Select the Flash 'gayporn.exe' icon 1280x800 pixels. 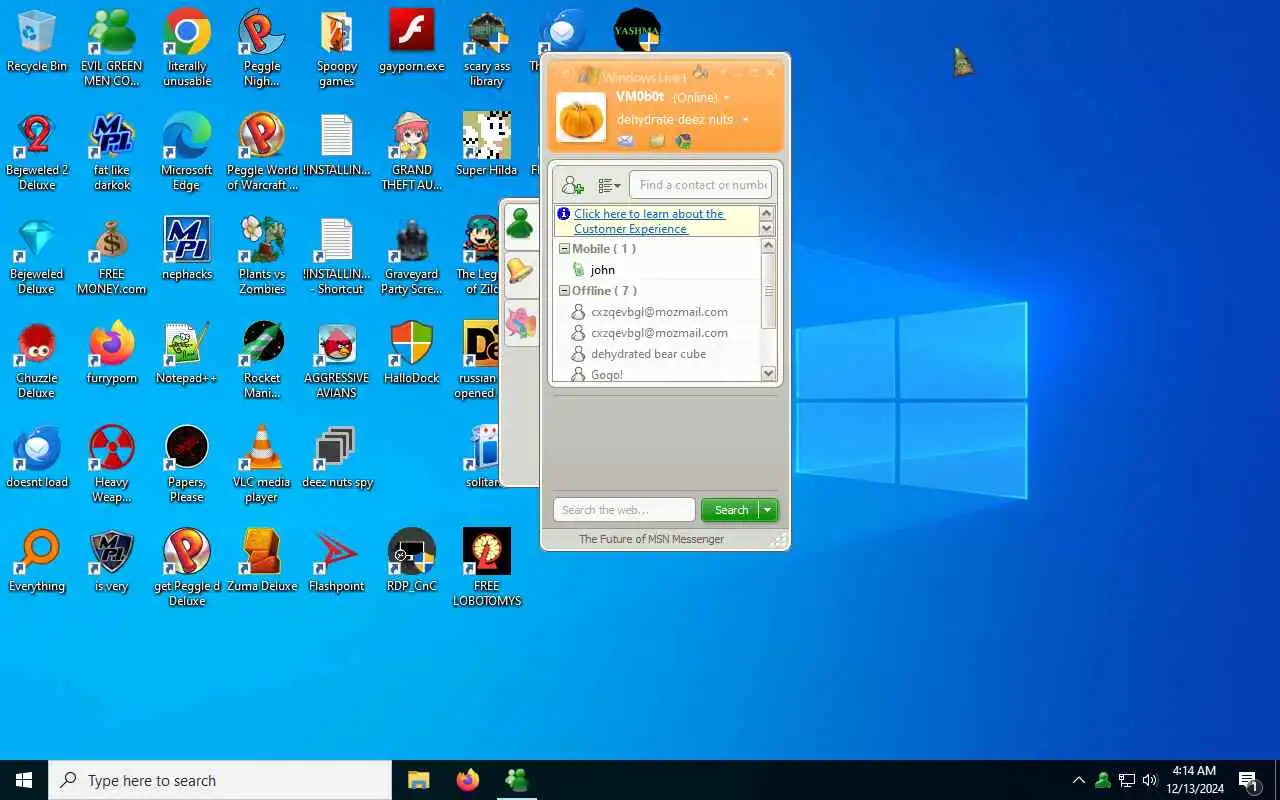click(x=412, y=41)
